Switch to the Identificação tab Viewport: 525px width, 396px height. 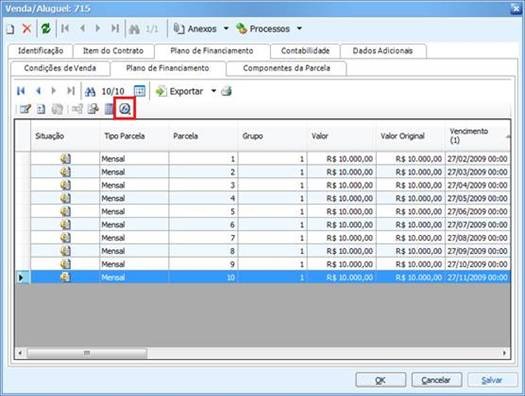(41, 51)
